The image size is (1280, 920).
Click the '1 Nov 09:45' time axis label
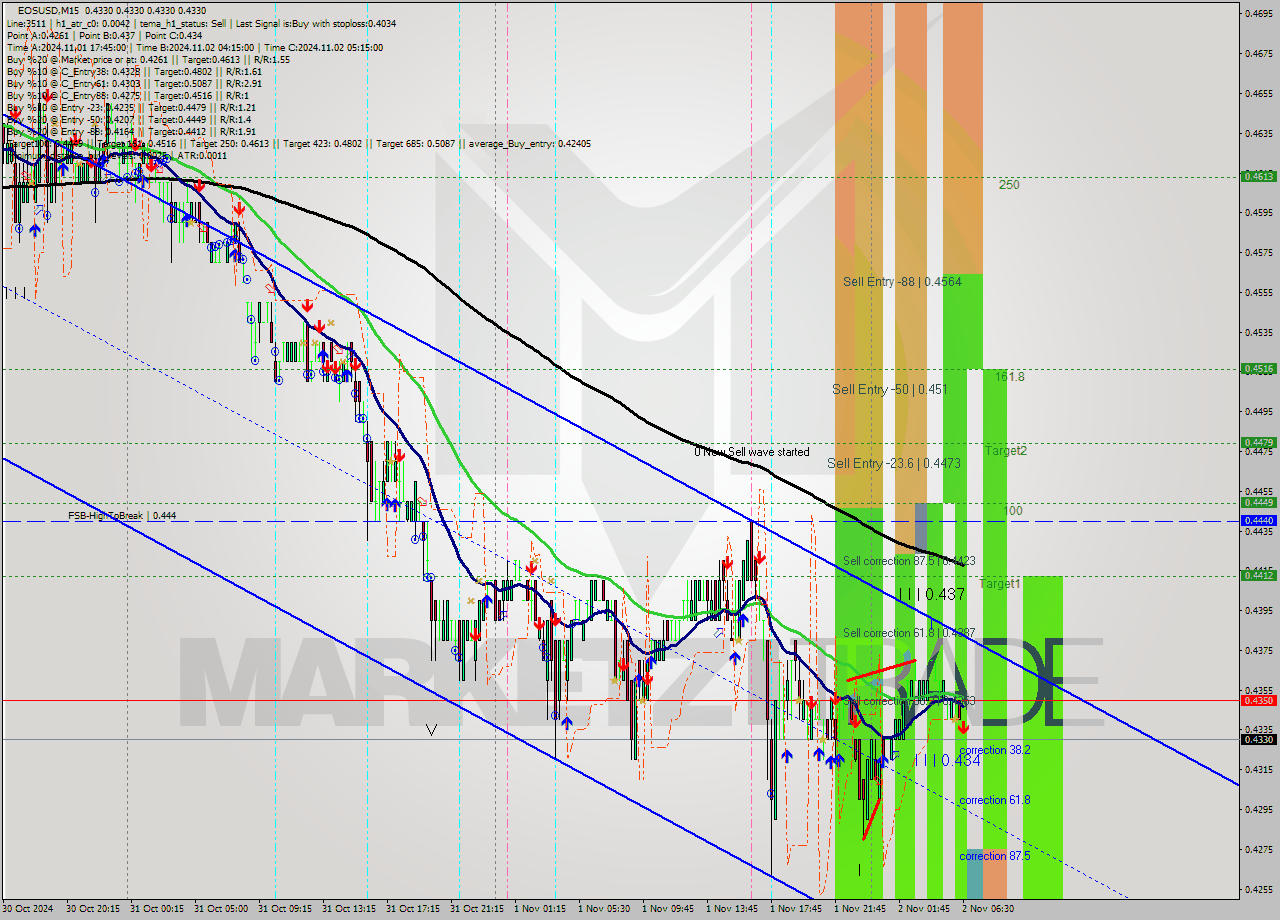pos(669,909)
